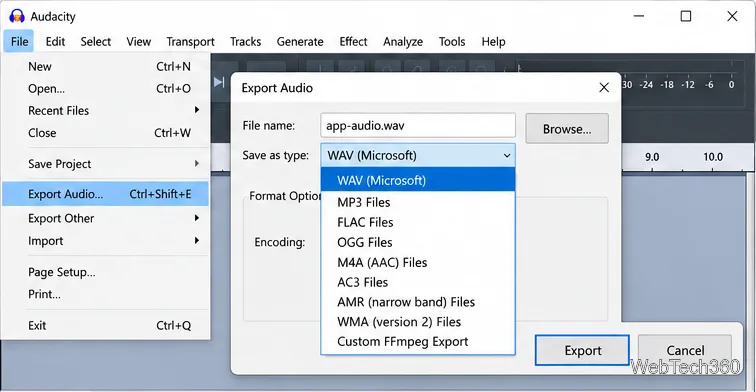Open the Generate menu
Viewport: 756px width, 392px height.
pyautogui.click(x=300, y=42)
